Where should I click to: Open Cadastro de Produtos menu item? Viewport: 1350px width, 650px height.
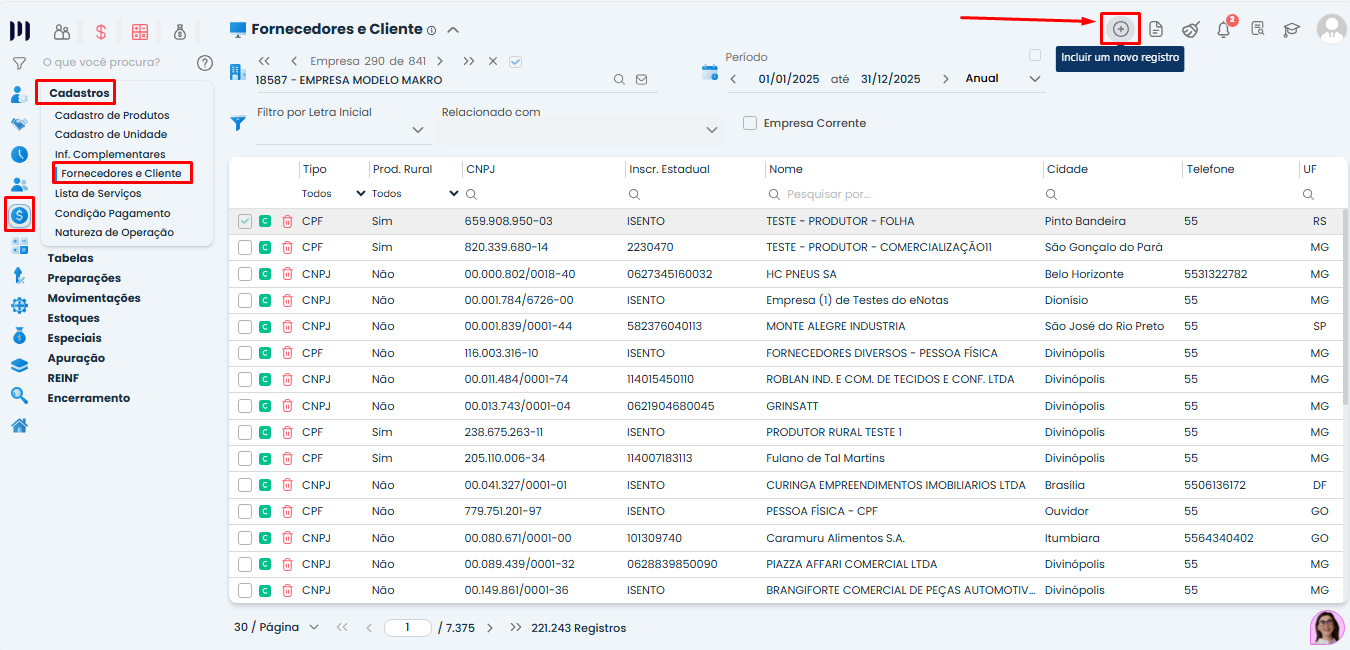112,115
